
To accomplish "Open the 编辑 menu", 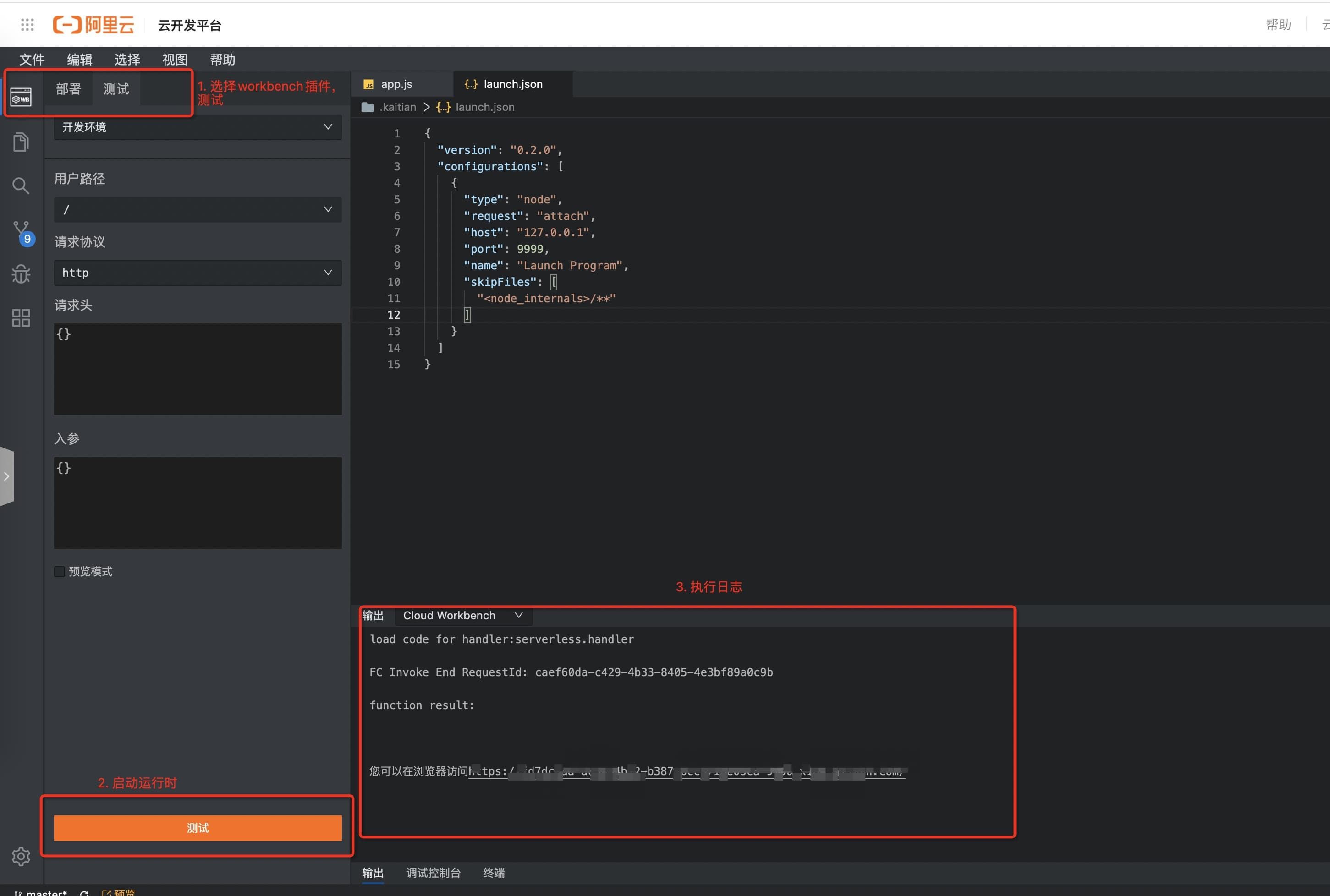I will pyautogui.click(x=79, y=60).
